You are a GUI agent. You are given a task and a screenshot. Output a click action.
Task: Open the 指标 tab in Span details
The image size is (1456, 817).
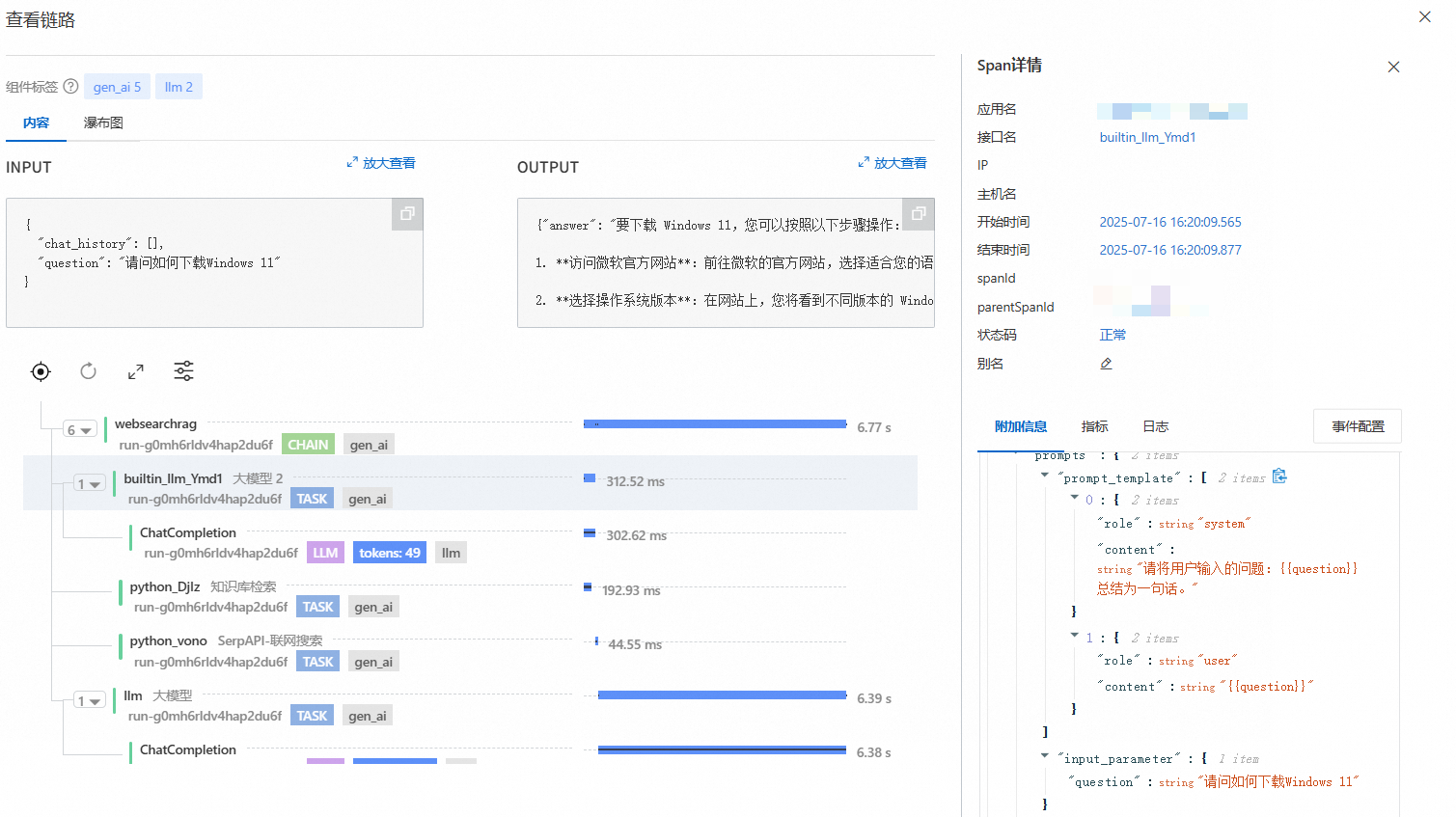click(x=1094, y=426)
